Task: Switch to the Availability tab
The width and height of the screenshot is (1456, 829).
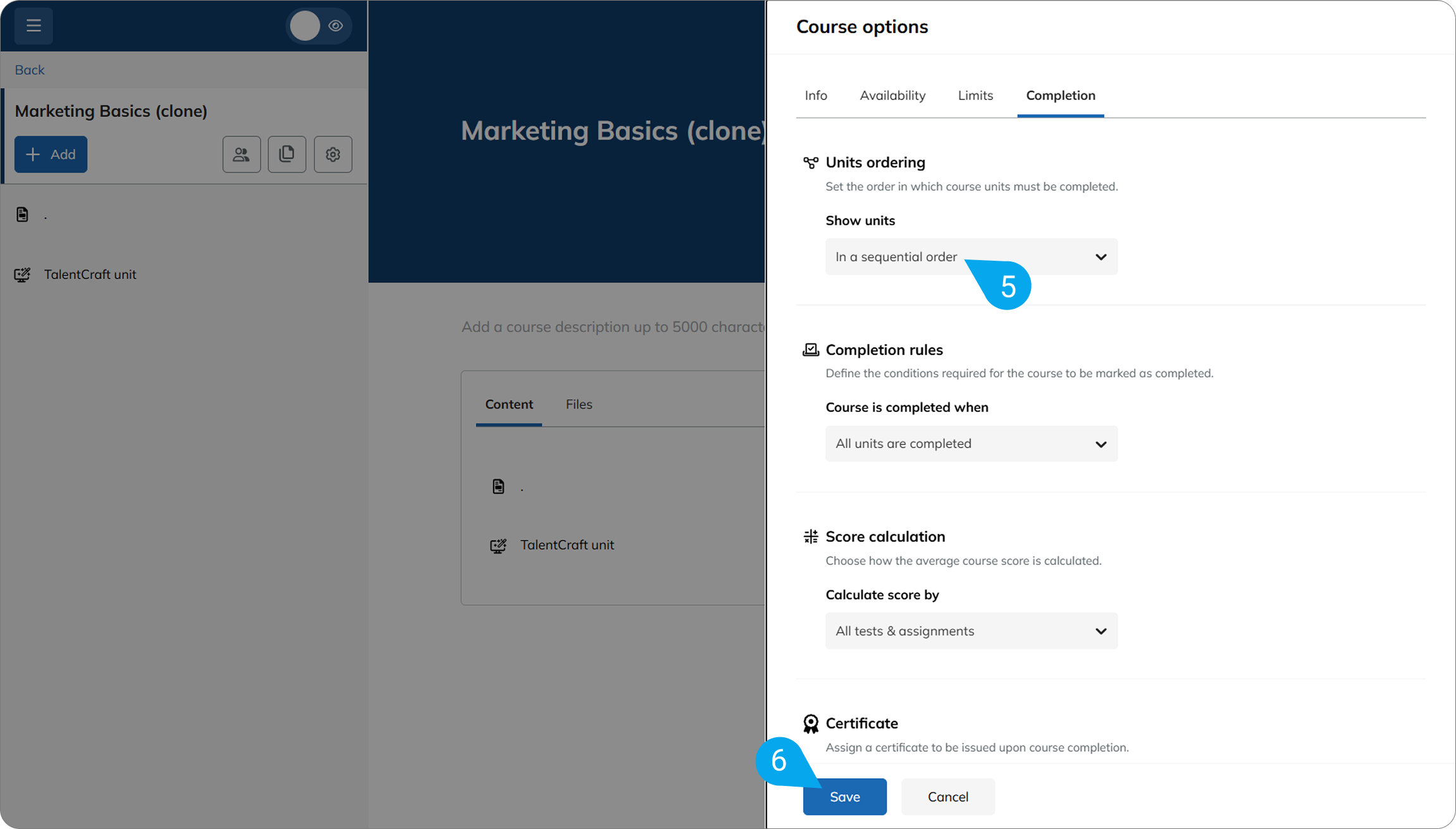Action: pos(892,96)
